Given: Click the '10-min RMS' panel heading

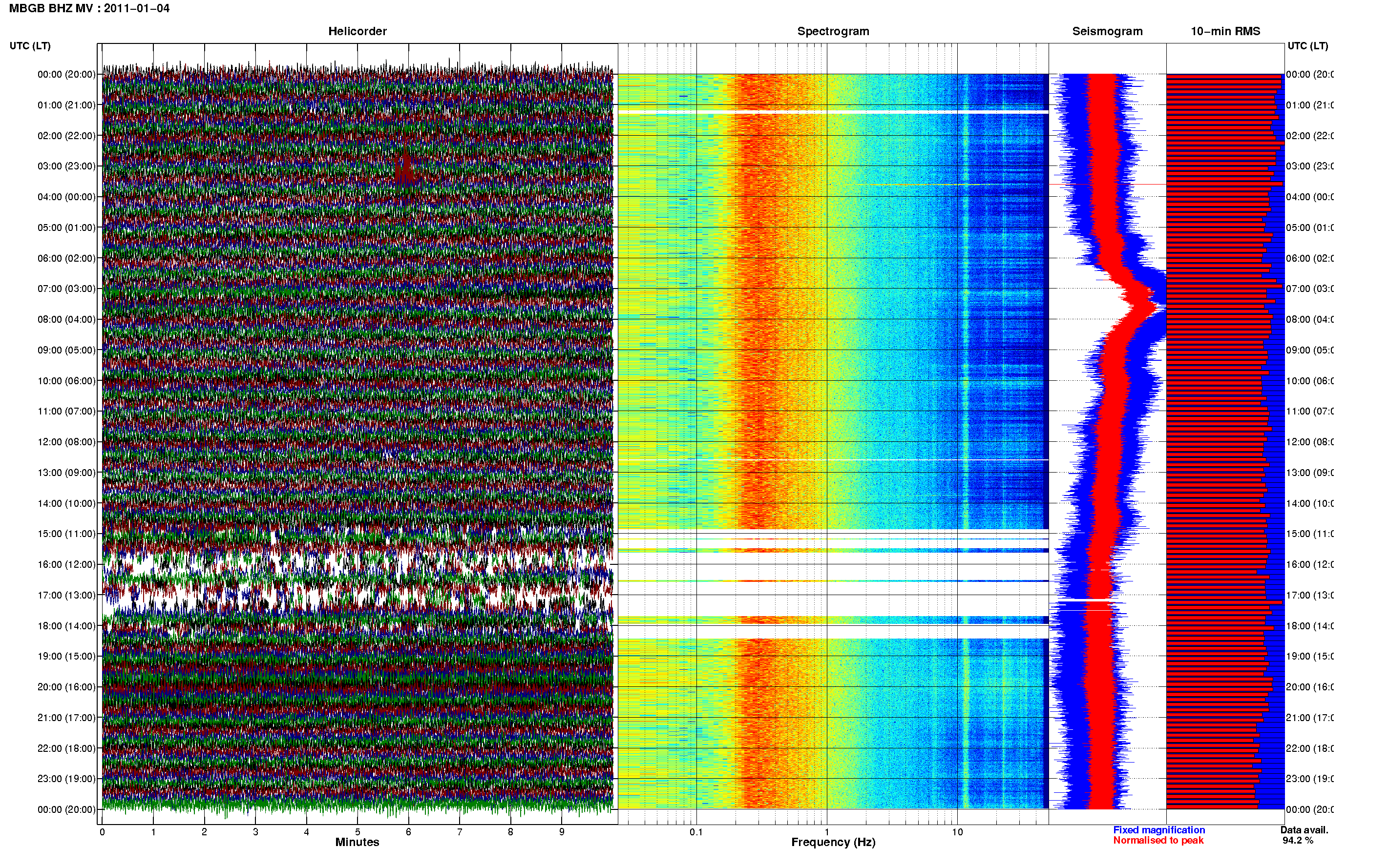Looking at the screenshot, I should coord(1225,32).
